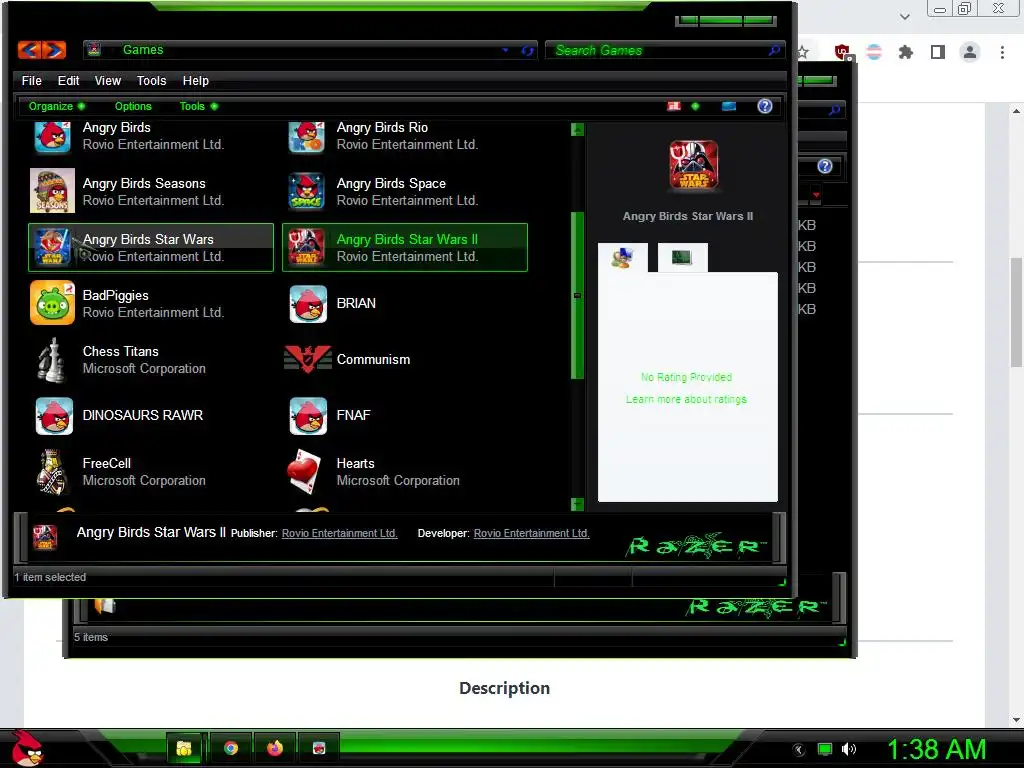Select the DINOSAURS RAWR icon
The image size is (1024, 768).
click(54, 415)
